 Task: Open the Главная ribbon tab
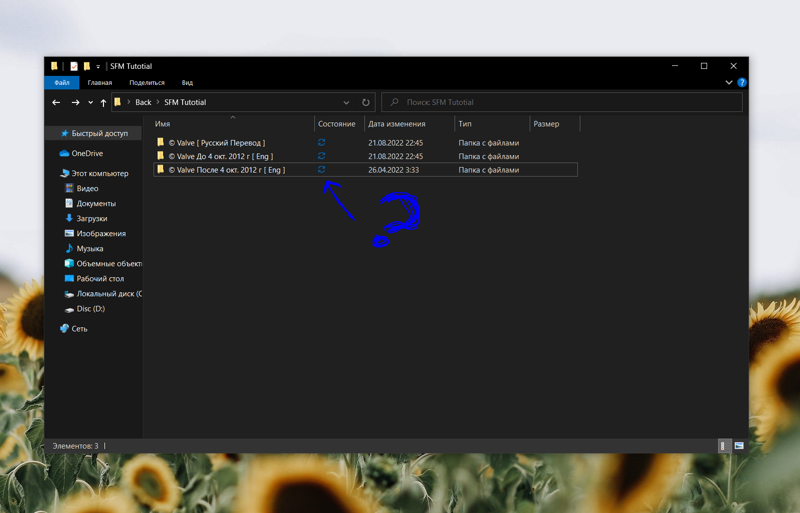[99, 82]
